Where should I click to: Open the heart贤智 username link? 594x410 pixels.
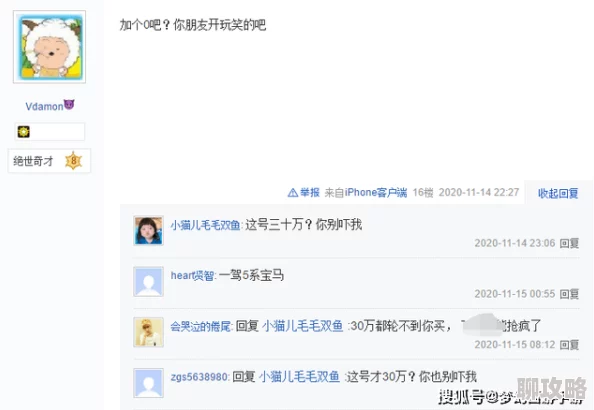(192, 275)
